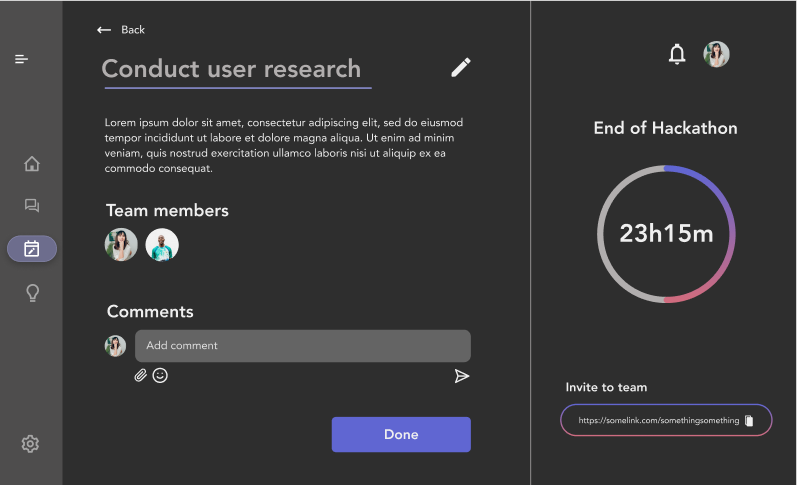Select the second team member avatar
This screenshot has width=797, height=485.
point(162,245)
